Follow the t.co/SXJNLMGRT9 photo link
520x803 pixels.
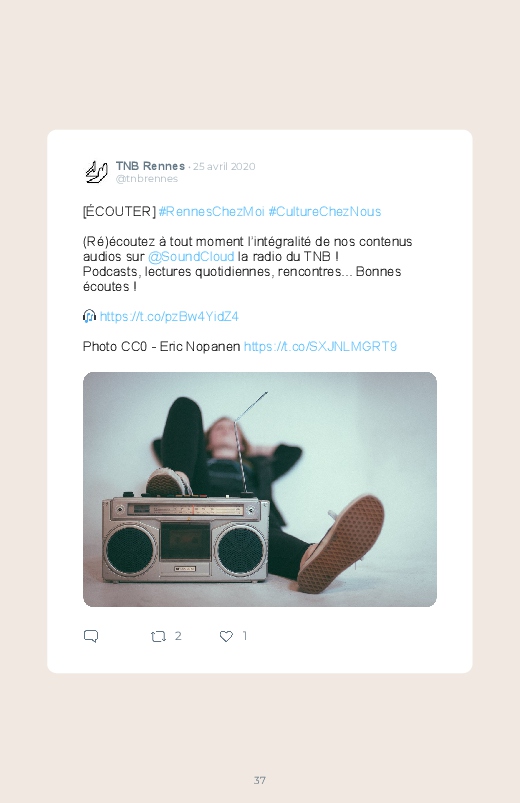(x=320, y=347)
